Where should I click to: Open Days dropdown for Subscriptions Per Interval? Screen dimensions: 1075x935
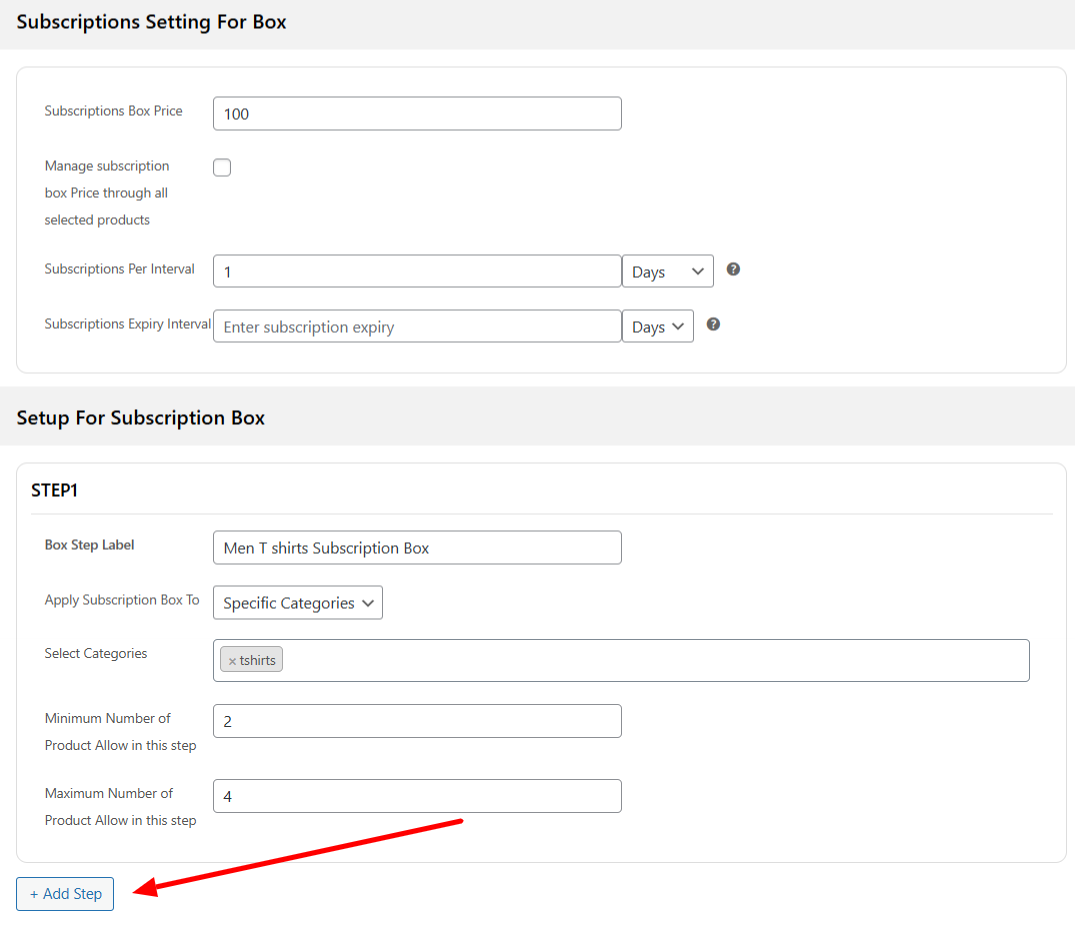coord(667,271)
